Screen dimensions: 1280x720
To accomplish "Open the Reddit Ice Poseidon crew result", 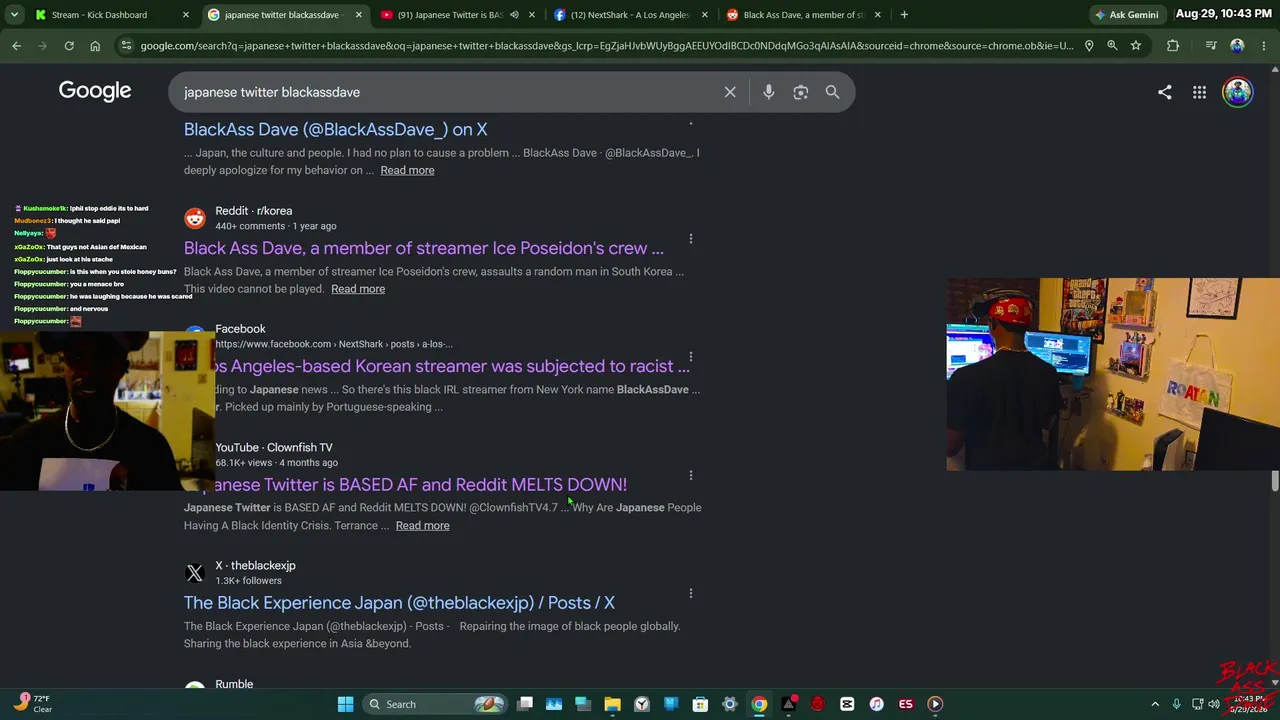I will pos(423,248).
